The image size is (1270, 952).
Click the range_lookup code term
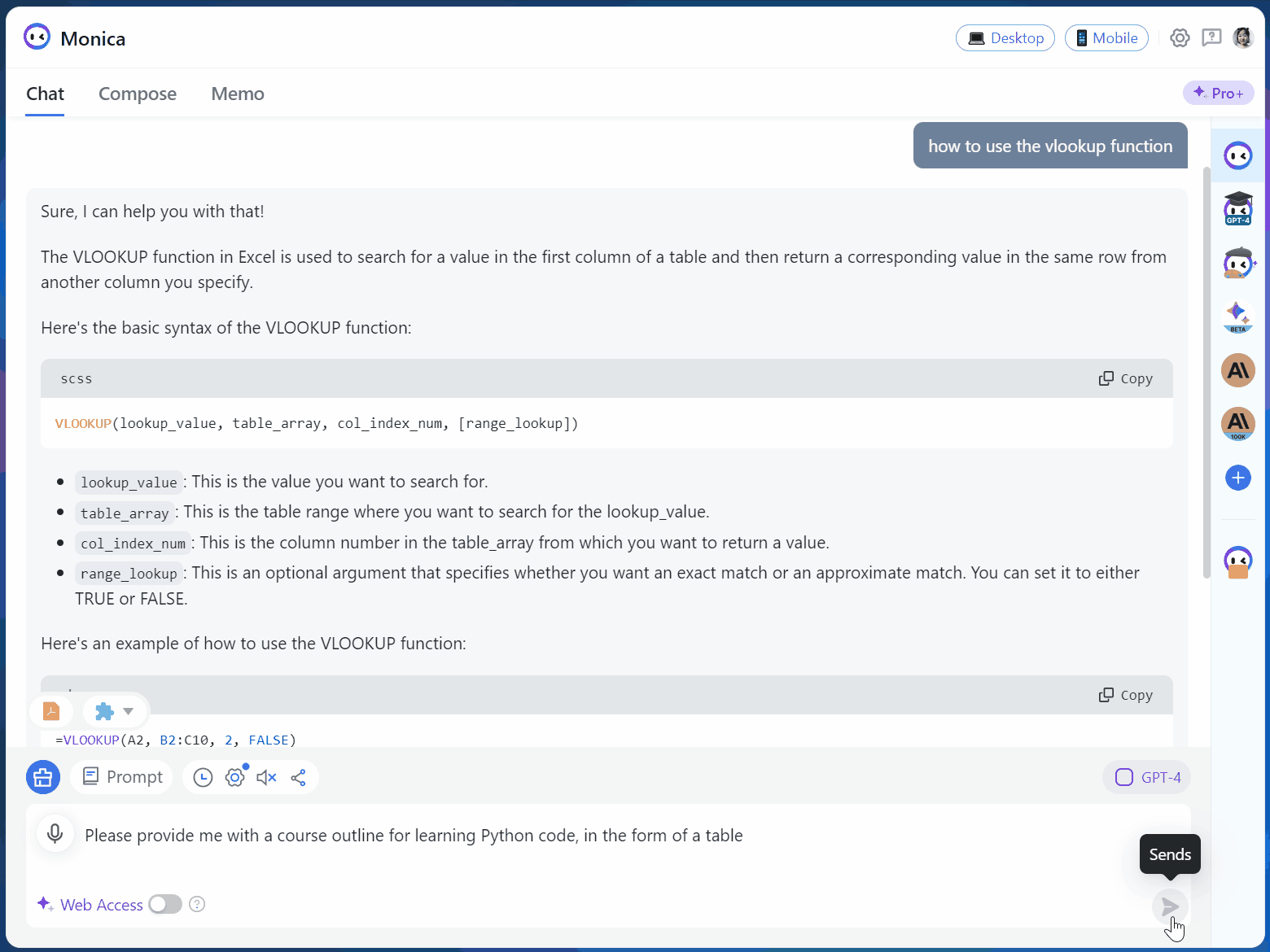pyautogui.click(x=129, y=574)
